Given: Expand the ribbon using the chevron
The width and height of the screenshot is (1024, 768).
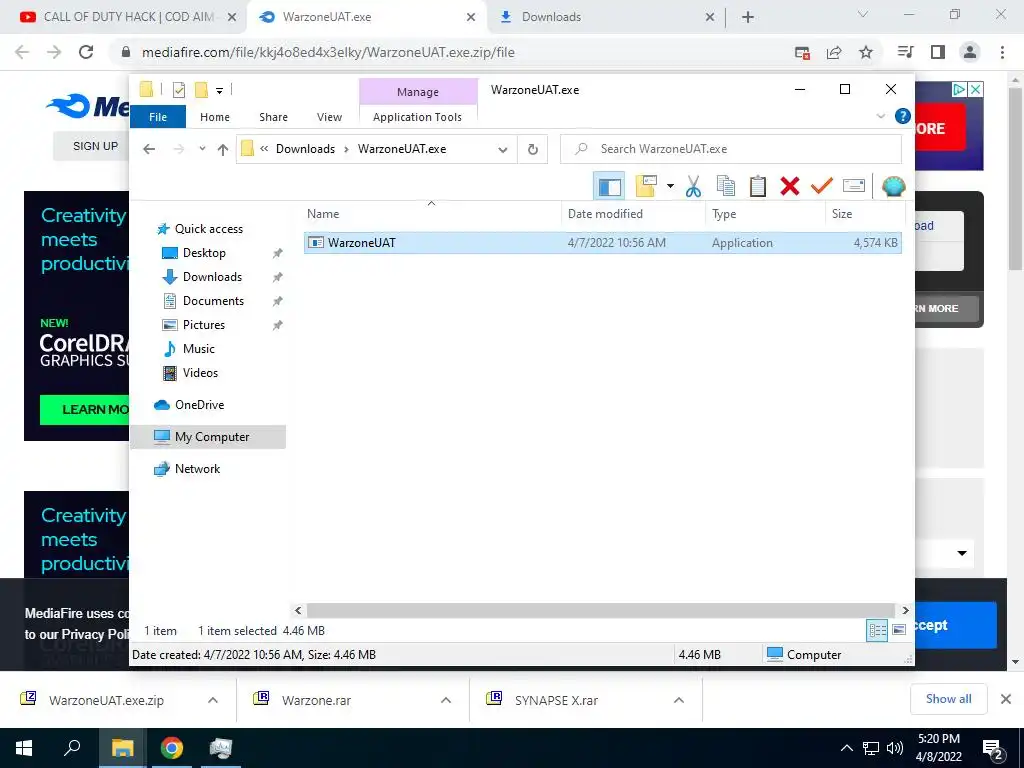Looking at the screenshot, I should (x=880, y=116).
